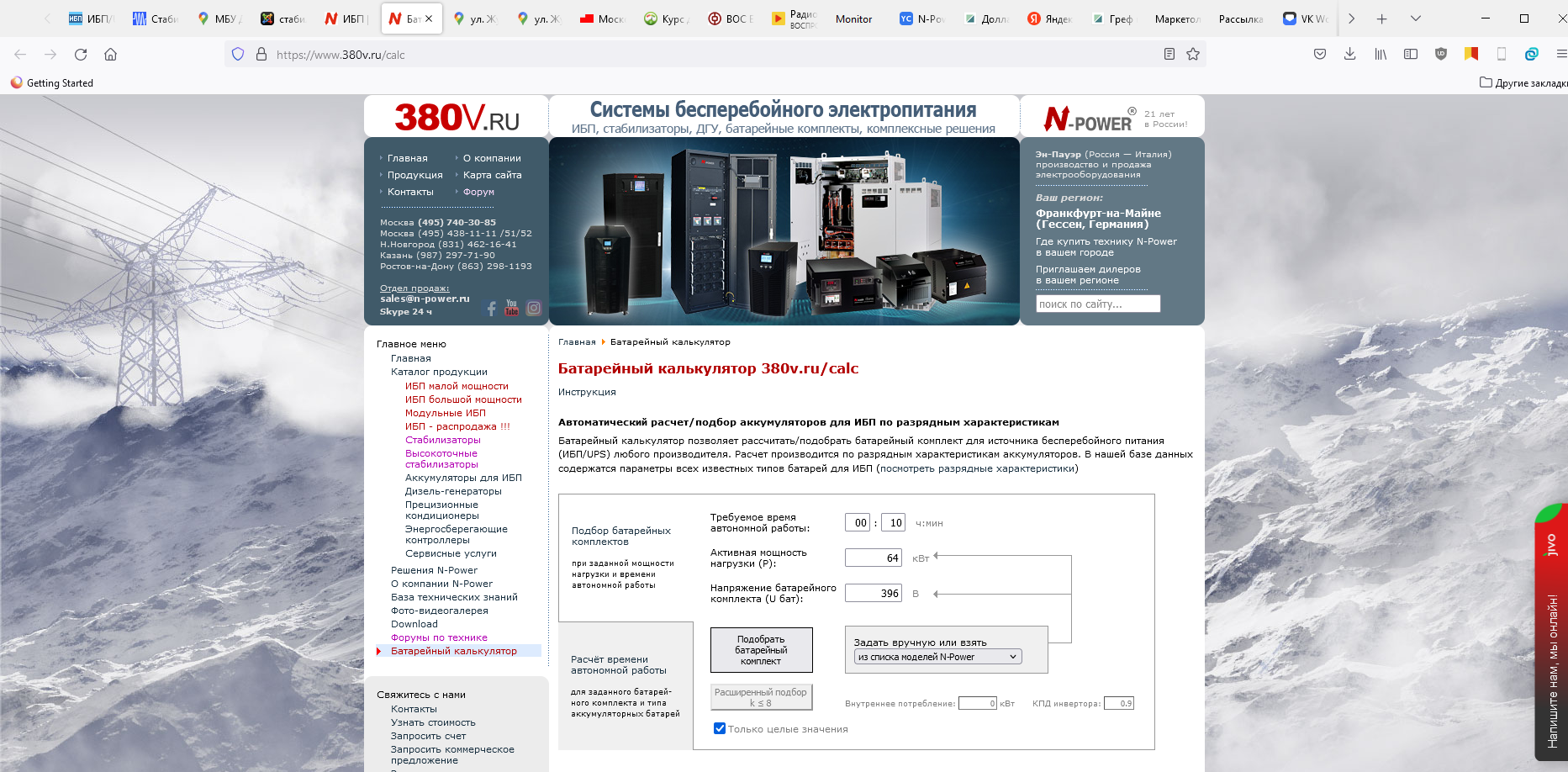
Task: Click the sales@n-power.ru email link
Action: pyautogui.click(x=425, y=299)
